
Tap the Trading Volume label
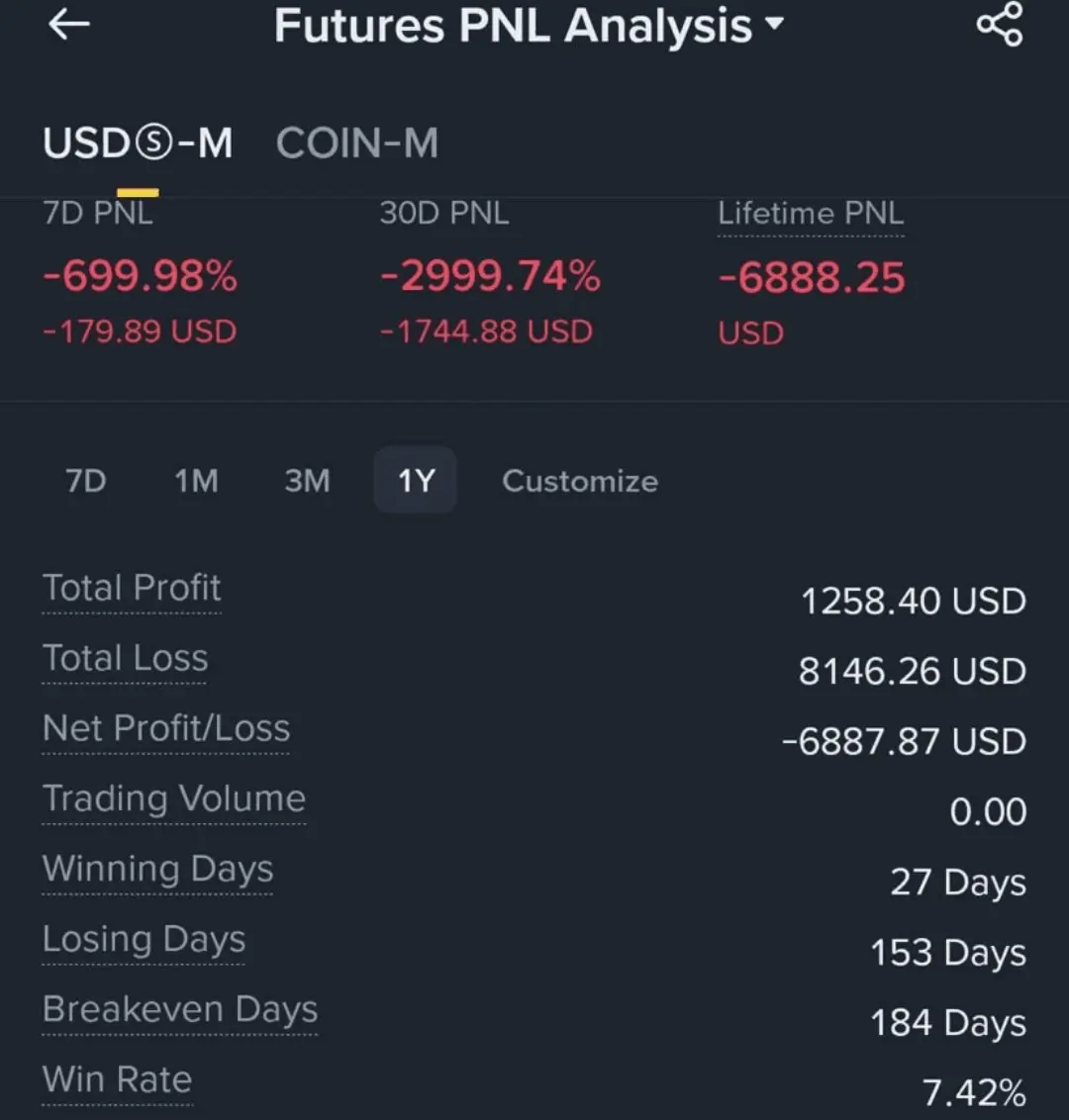(174, 798)
